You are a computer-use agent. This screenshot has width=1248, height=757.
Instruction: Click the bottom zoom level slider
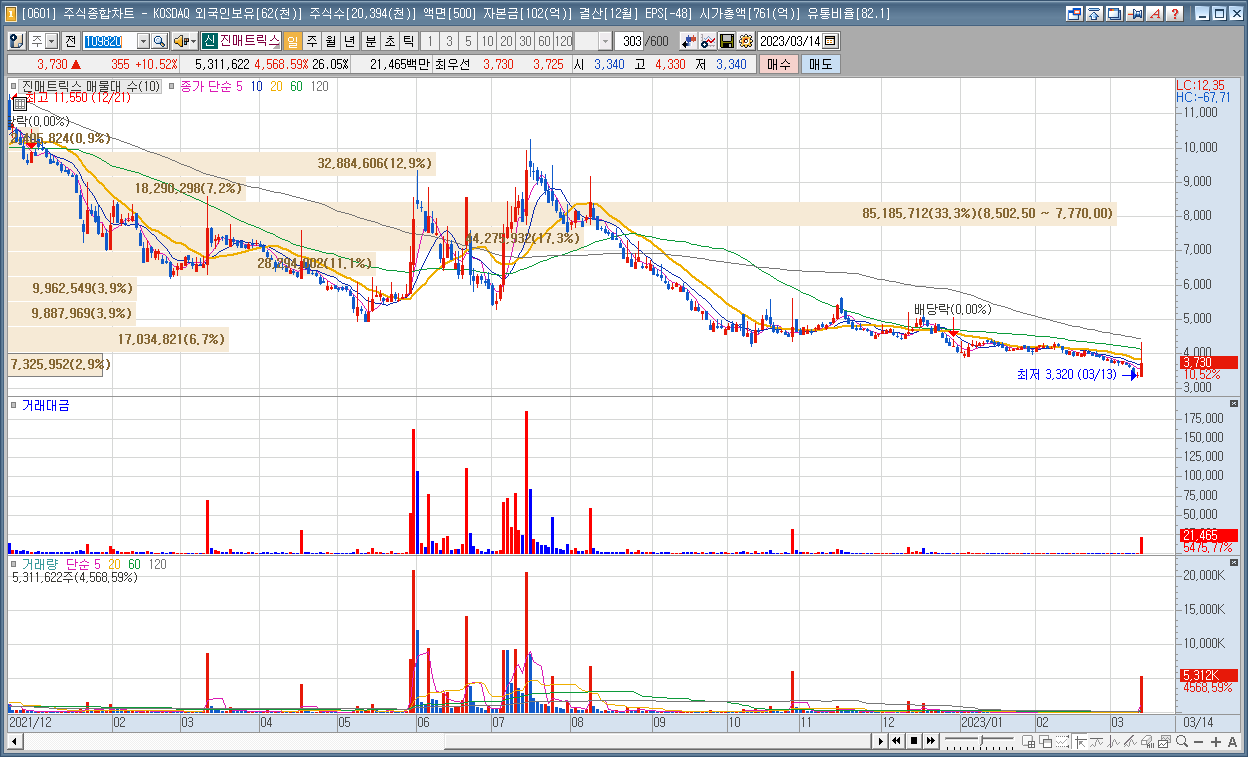click(x=979, y=741)
